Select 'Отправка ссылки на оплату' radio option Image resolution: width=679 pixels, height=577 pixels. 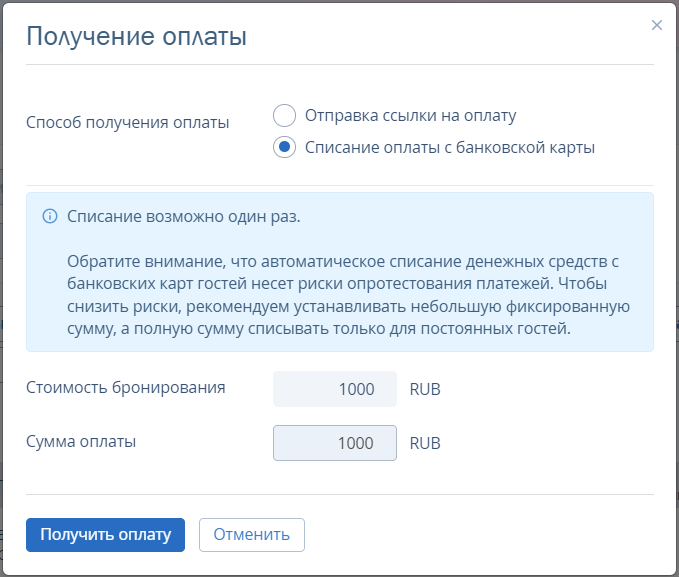tap(285, 115)
